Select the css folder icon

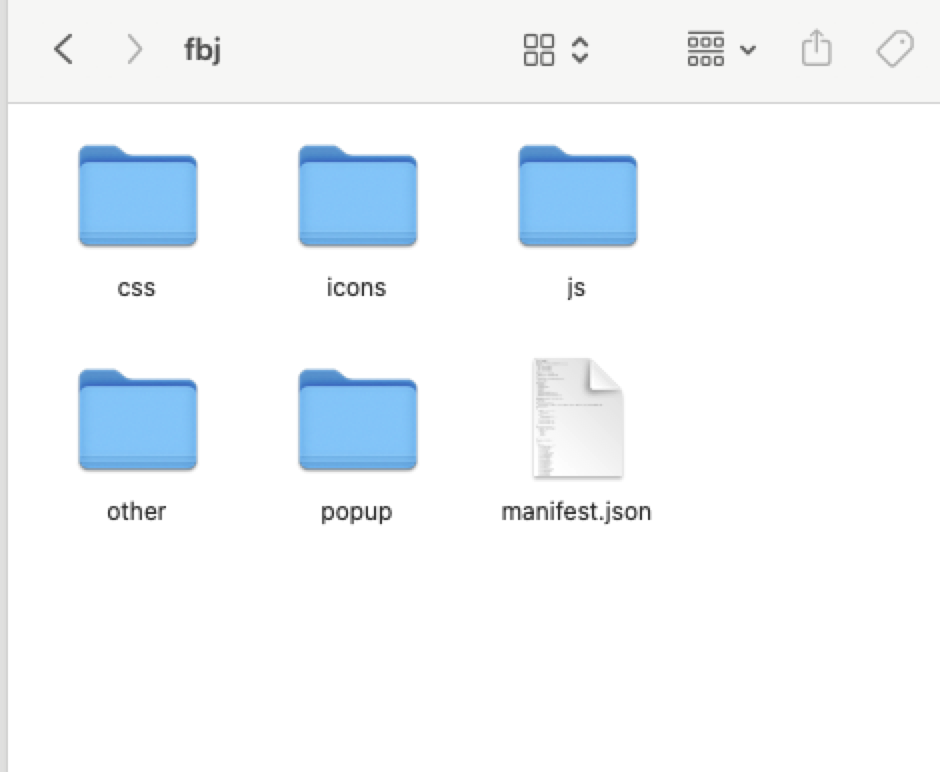pos(137,197)
